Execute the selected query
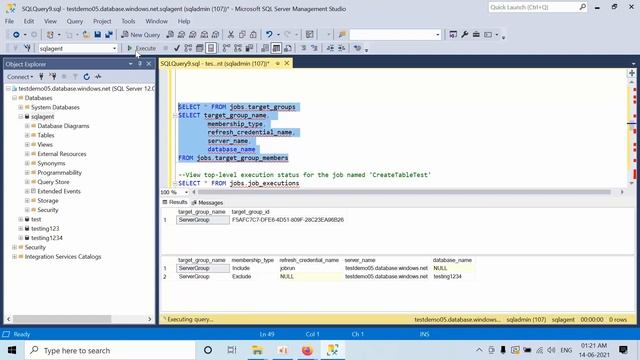This screenshot has height=360, width=640. pos(142,48)
